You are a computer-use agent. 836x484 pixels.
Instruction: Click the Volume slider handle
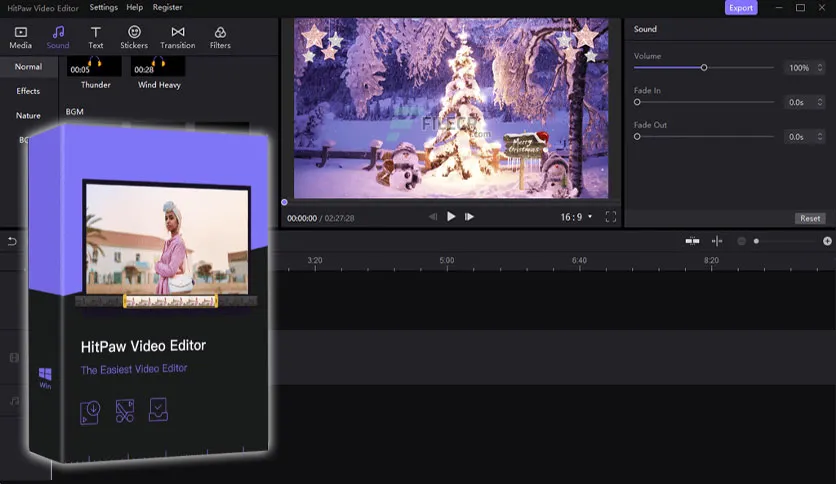pos(704,68)
